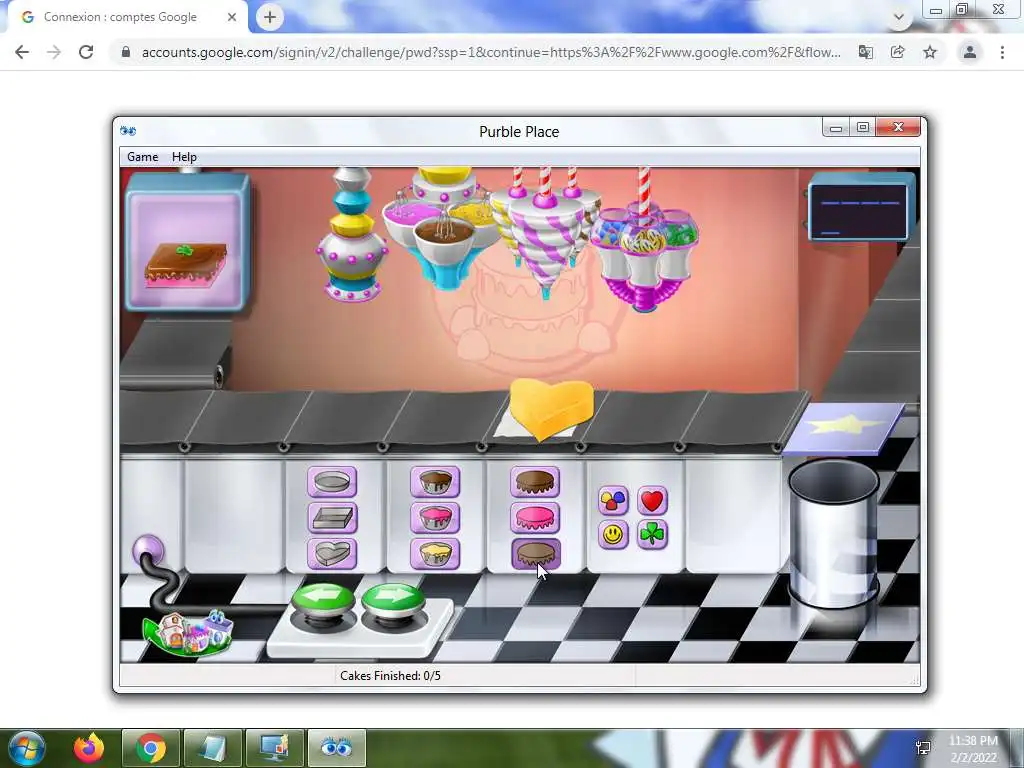Close the Connexion comptes Google tab

pyautogui.click(x=232, y=17)
